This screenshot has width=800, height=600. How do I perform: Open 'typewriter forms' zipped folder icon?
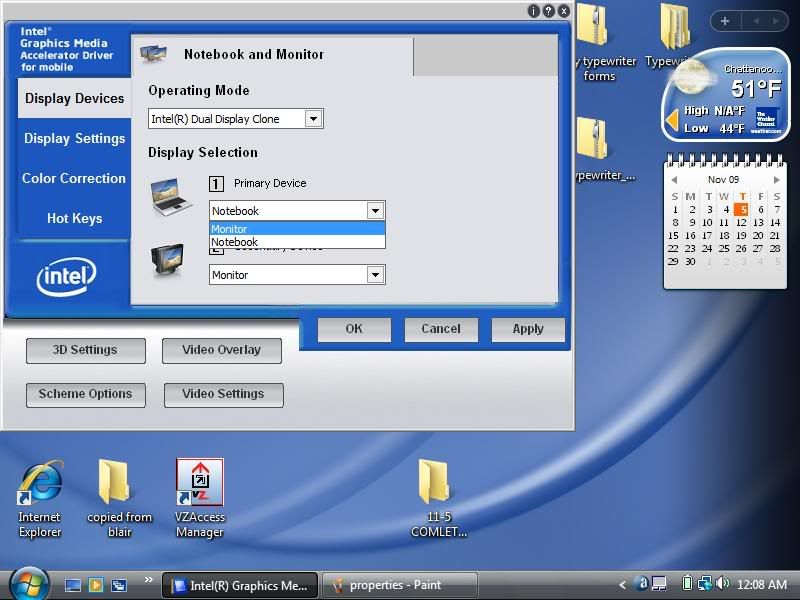(592, 24)
